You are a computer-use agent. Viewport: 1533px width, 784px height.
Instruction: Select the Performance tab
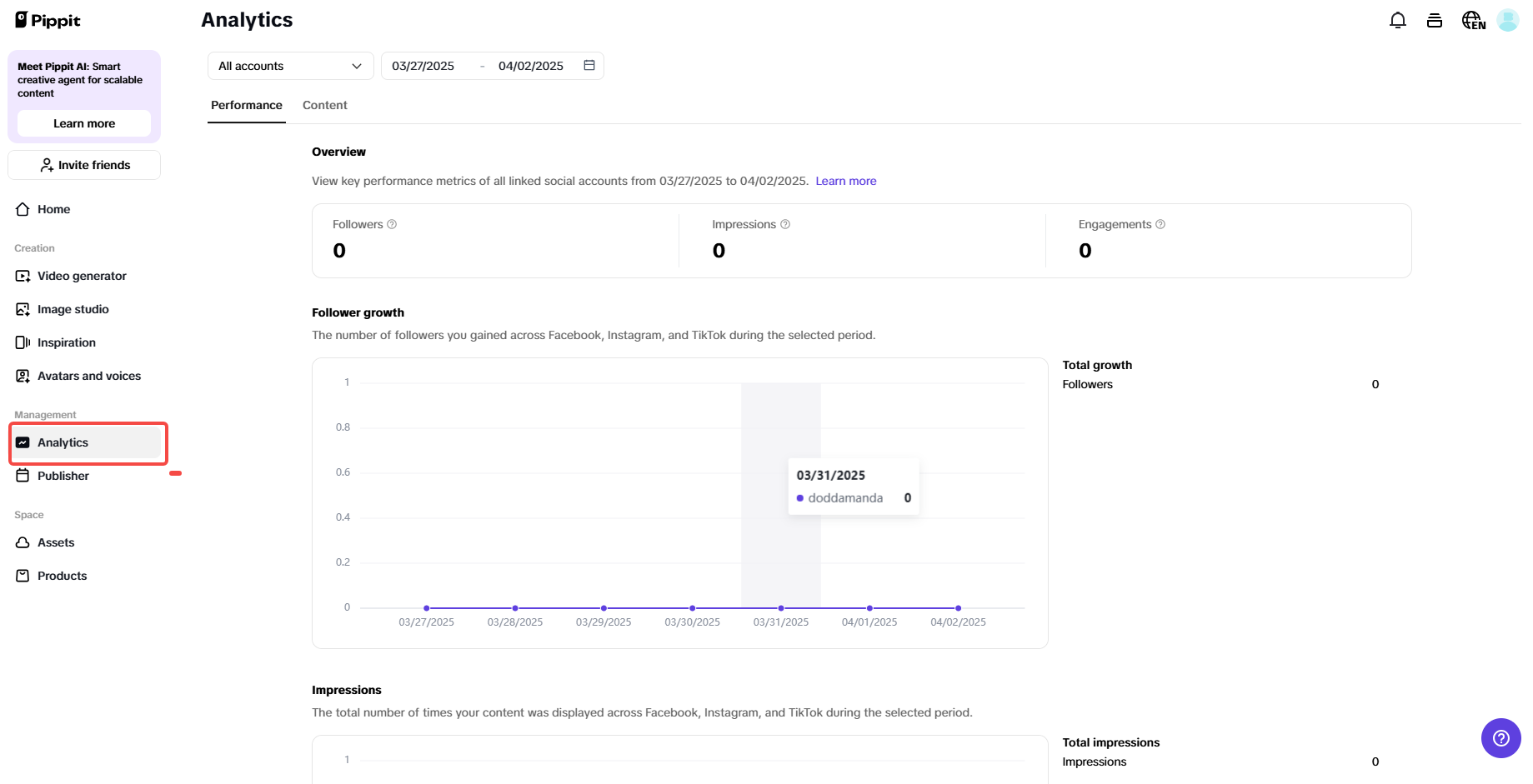tap(247, 105)
